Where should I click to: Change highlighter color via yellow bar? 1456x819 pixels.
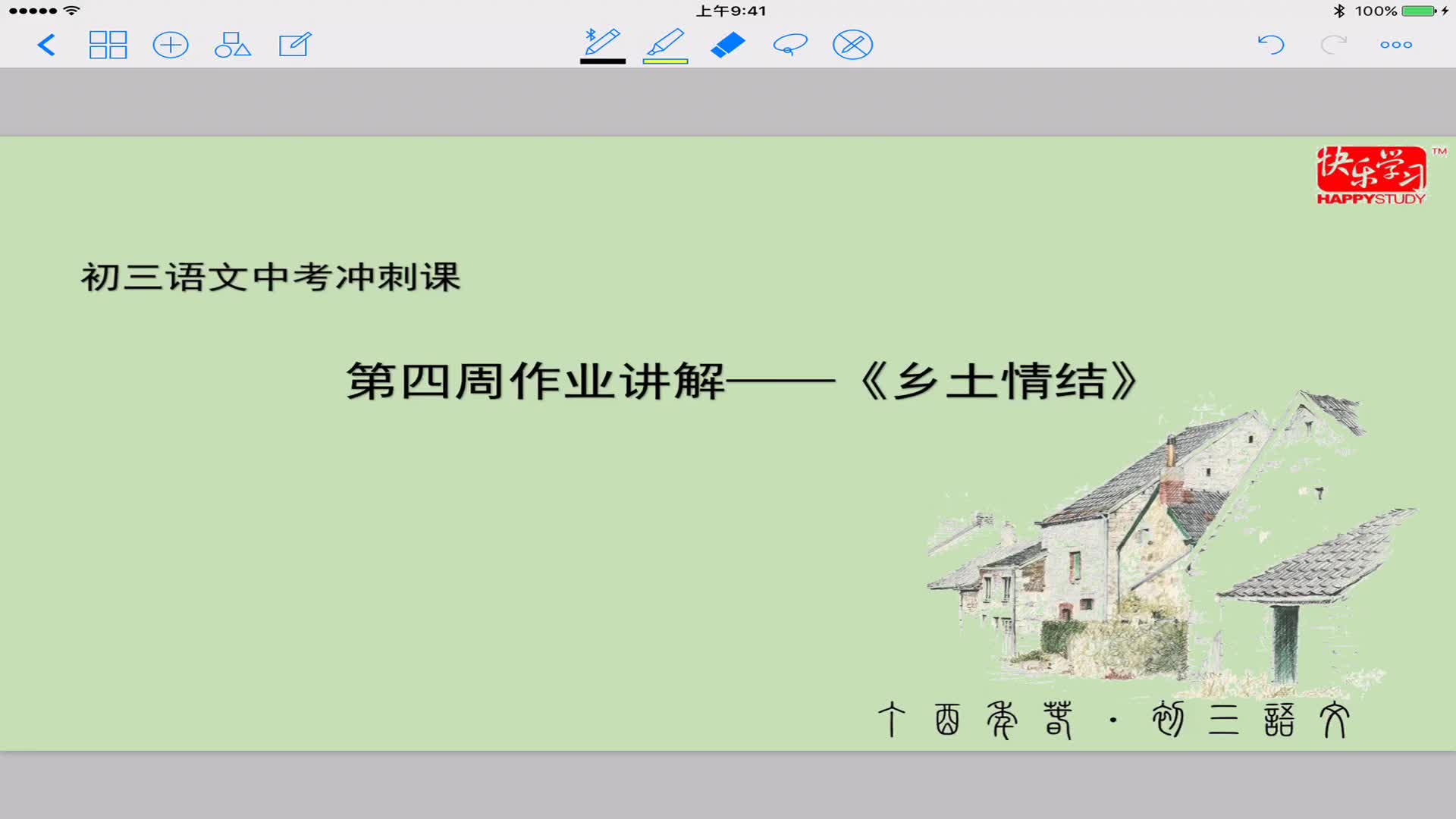pyautogui.click(x=664, y=60)
